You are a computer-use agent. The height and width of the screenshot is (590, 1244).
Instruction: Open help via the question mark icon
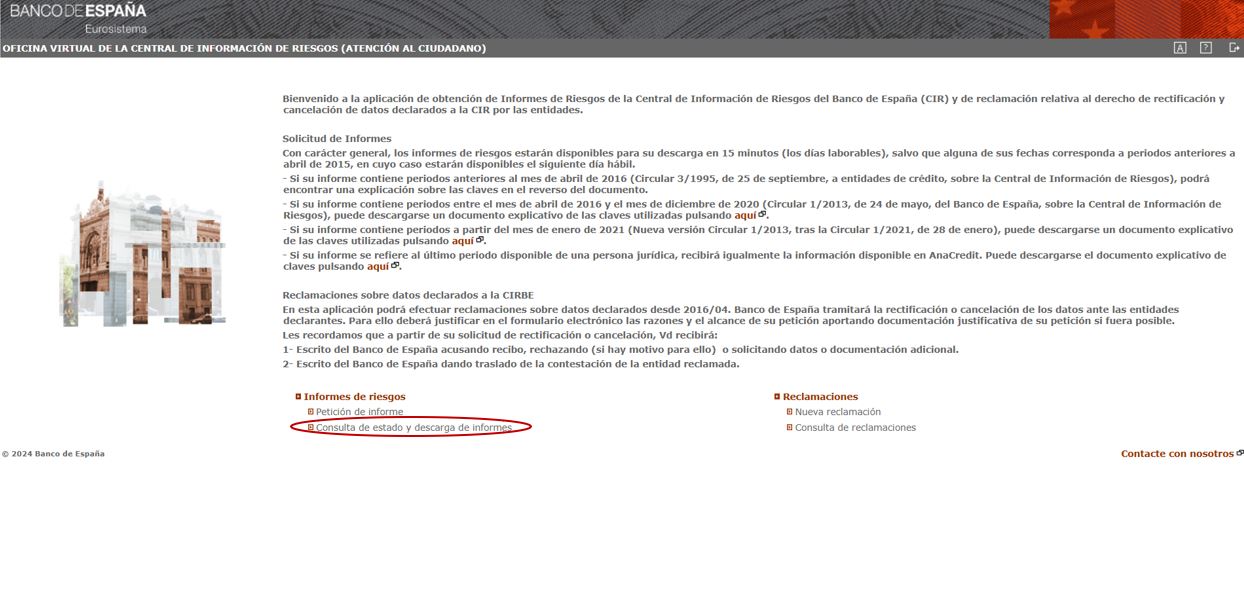[x=1206, y=48]
